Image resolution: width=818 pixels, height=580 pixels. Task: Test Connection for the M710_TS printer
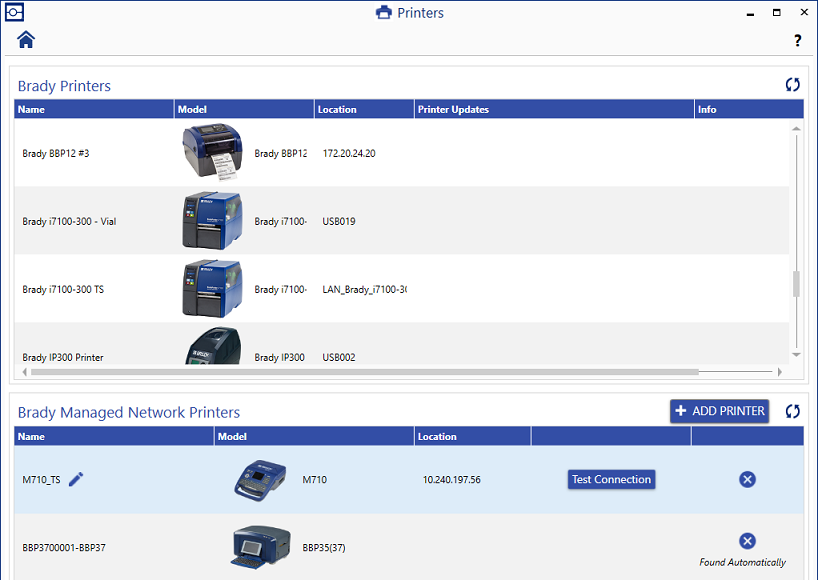click(x=611, y=479)
